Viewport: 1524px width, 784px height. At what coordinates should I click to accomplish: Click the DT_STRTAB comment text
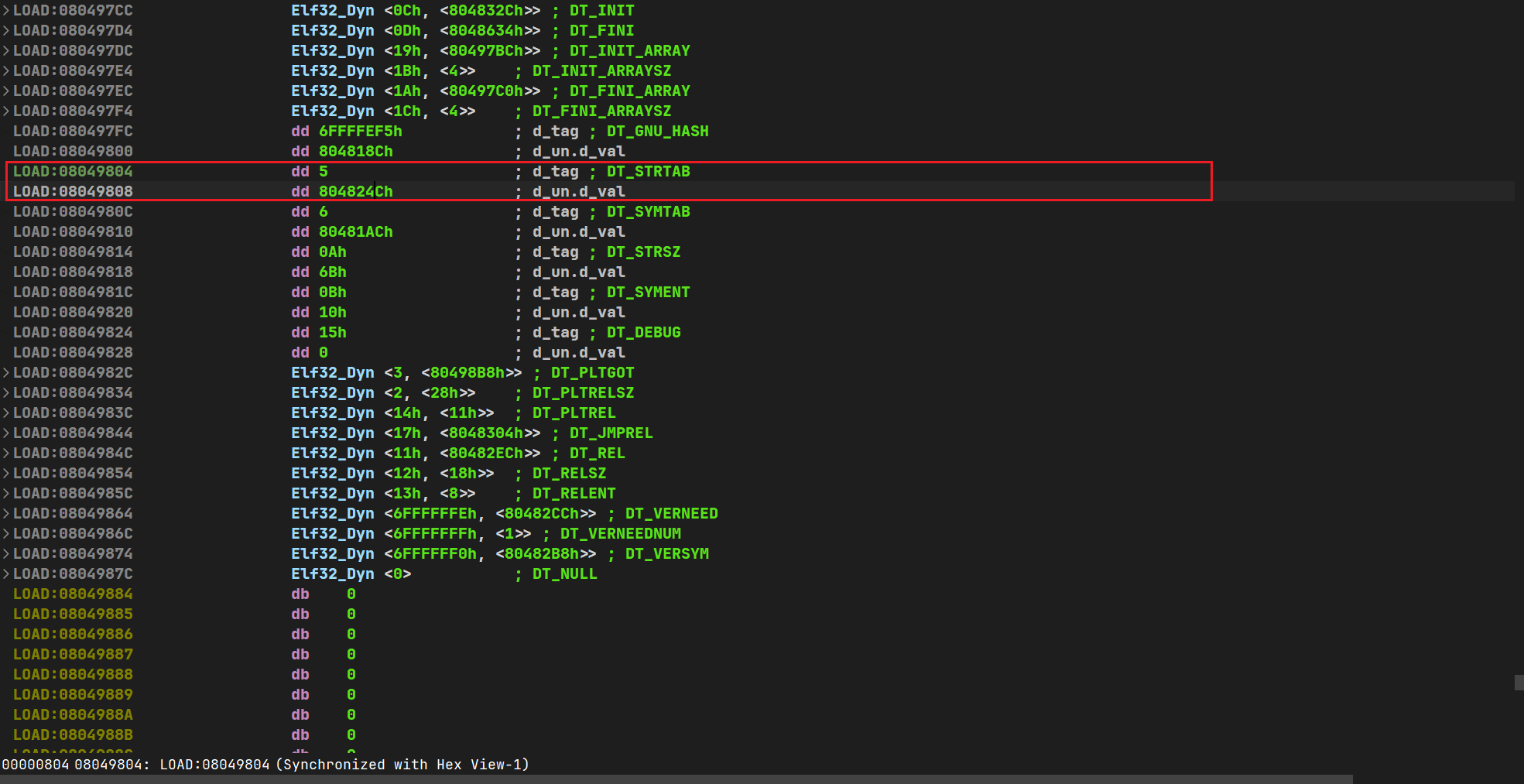pyautogui.click(x=648, y=172)
